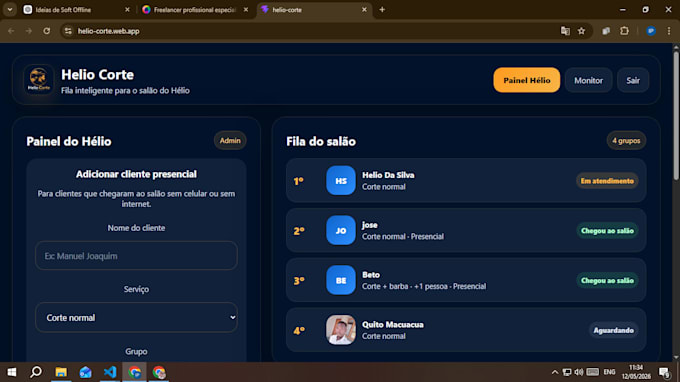
Task: Open the Painel Hélio view
Action: (x=526, y=80)
